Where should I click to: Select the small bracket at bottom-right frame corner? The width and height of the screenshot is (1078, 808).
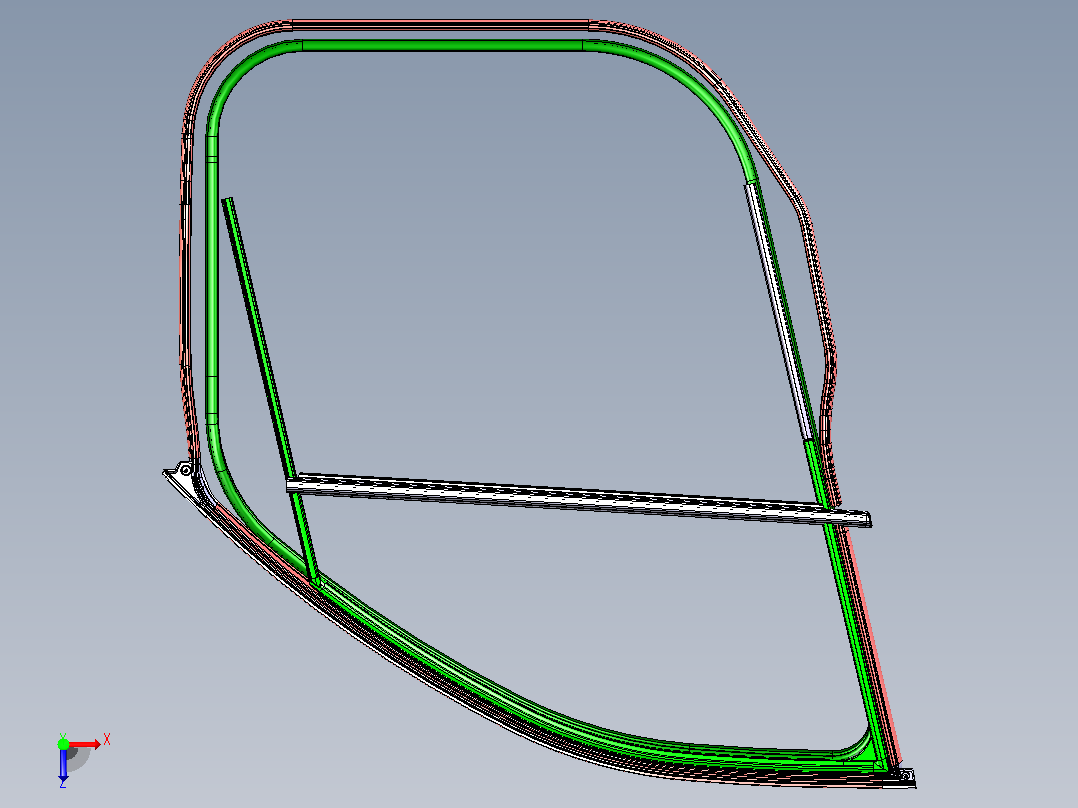pyautogui.click(x=906, y=777)
